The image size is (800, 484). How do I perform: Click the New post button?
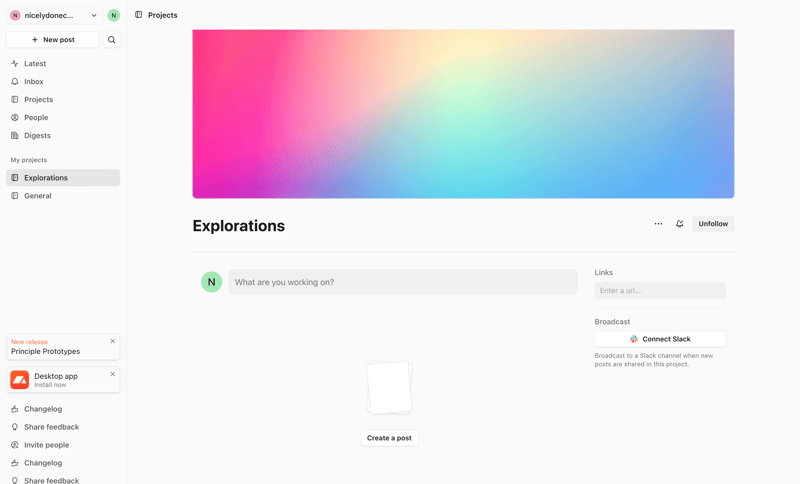pyautogui.click(x=53, y=40)
